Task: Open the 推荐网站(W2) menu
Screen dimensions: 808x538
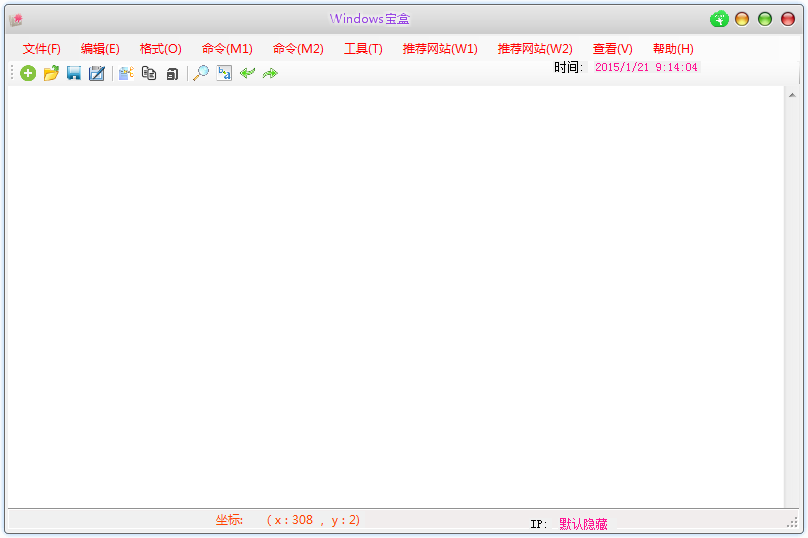Action: point(535,49)
